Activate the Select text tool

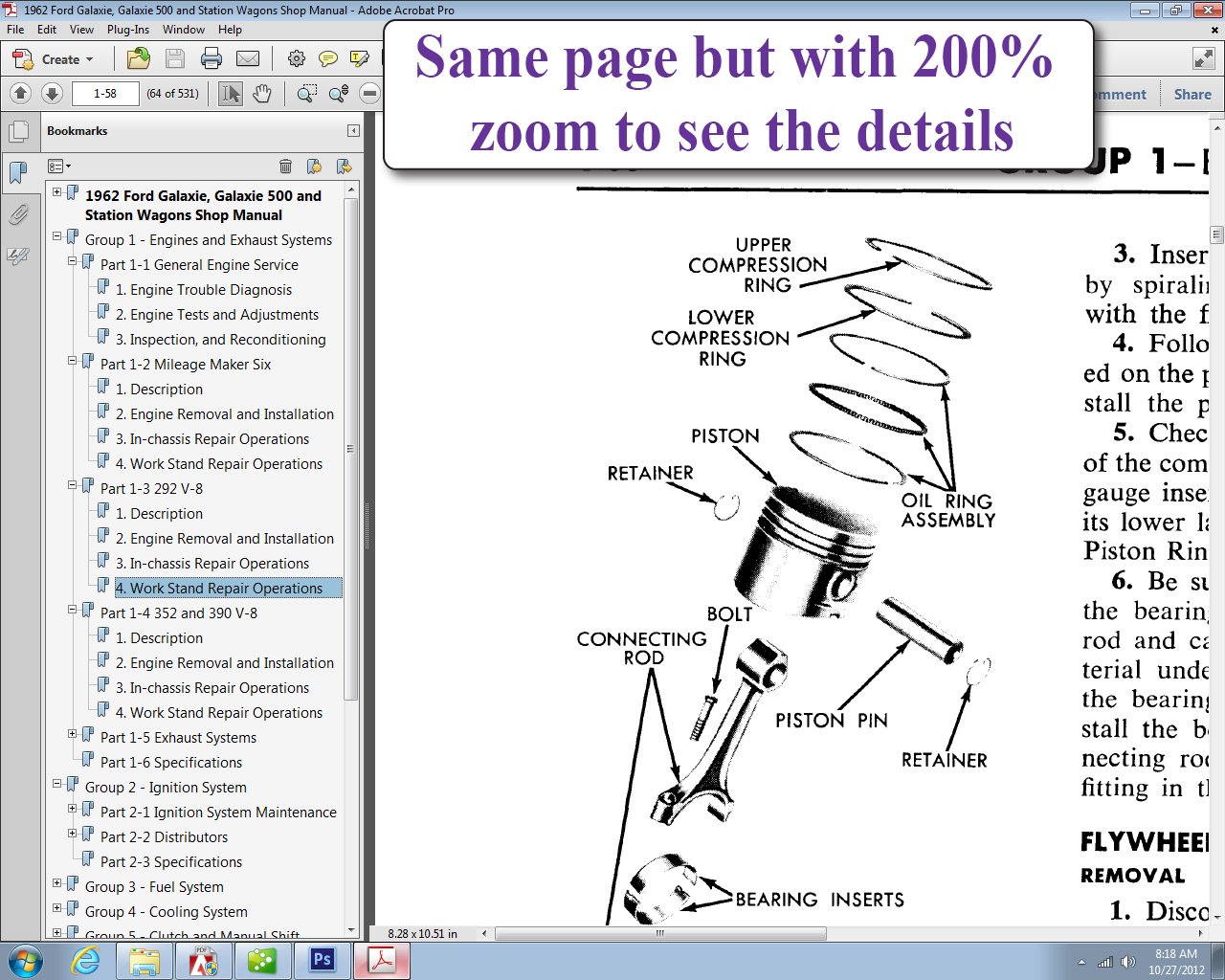pyautogui.click(x=230, y=94)
